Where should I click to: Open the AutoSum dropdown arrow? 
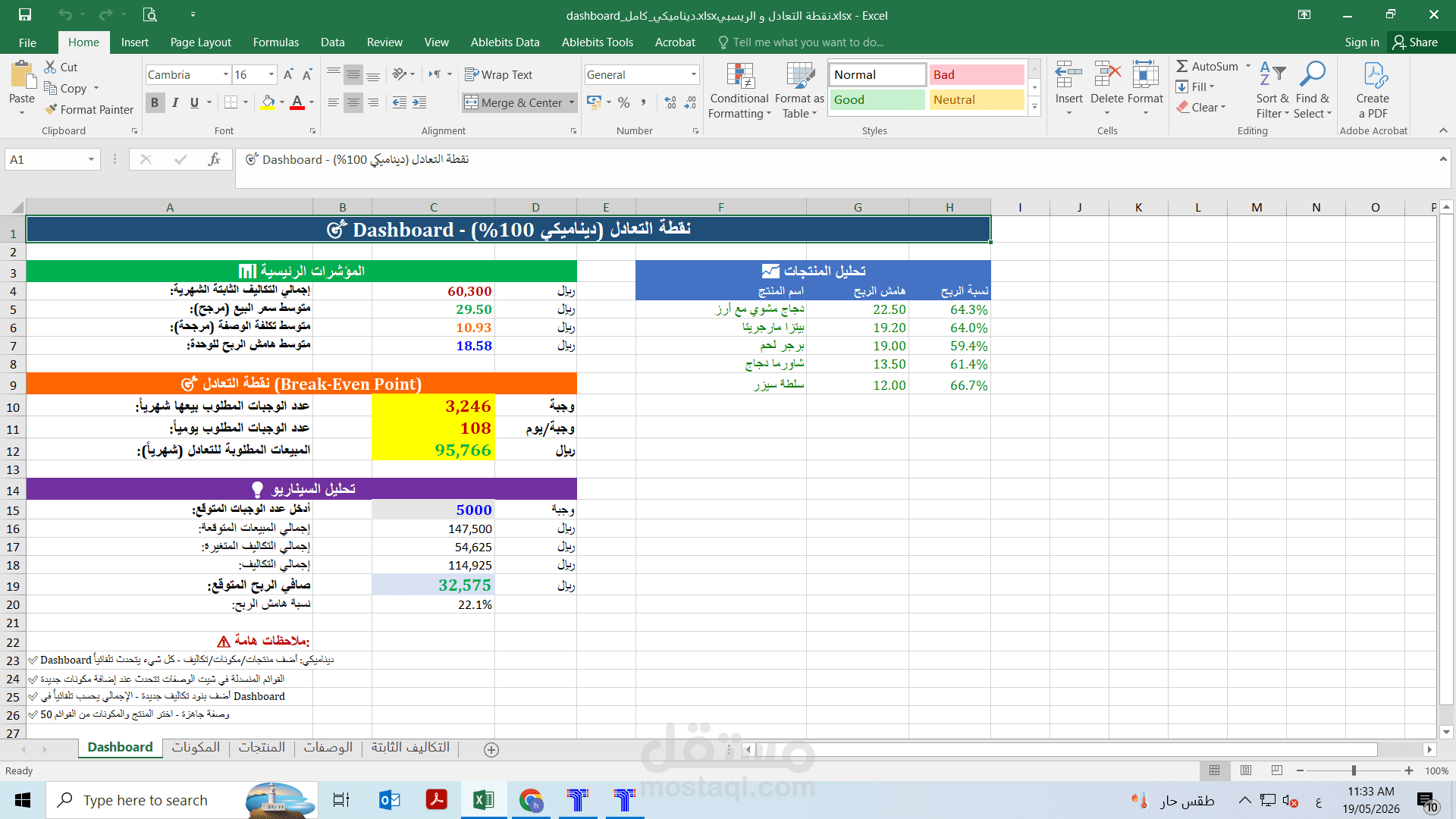coord(1248,67)
